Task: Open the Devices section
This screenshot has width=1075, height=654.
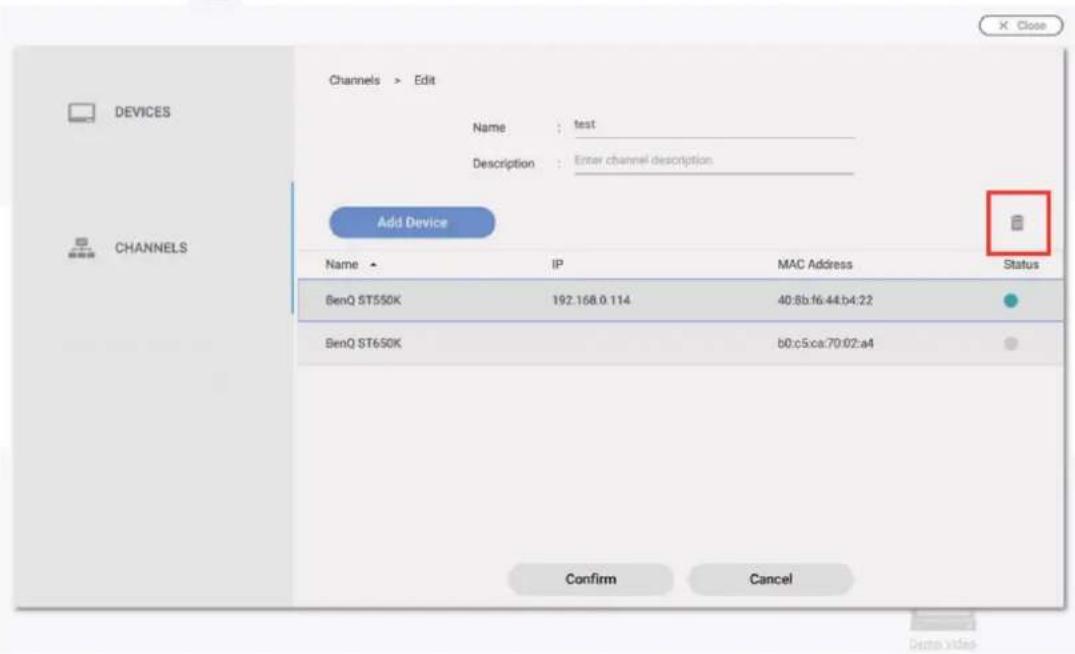Action: (x=119, y=112)
